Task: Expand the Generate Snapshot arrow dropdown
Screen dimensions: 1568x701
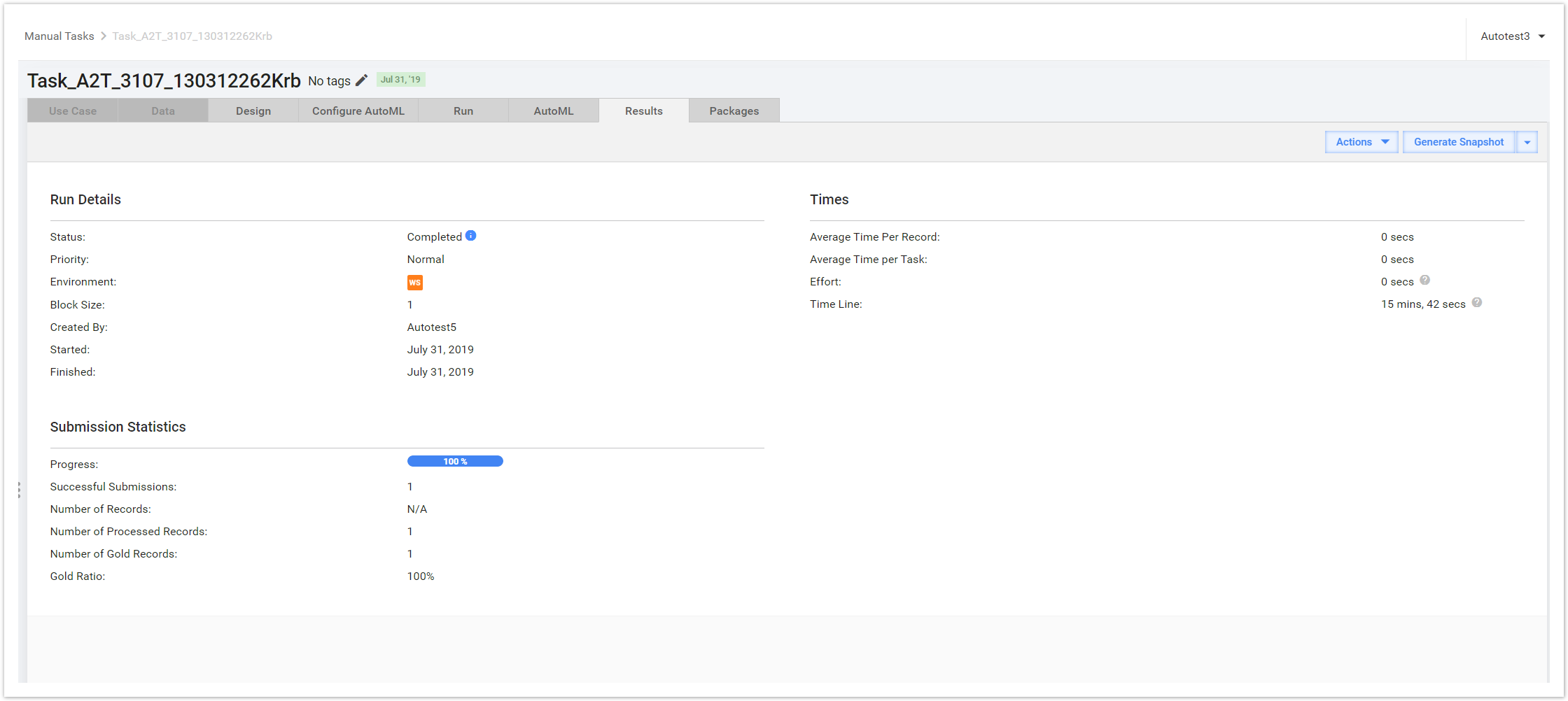Action: [1527, 142]
